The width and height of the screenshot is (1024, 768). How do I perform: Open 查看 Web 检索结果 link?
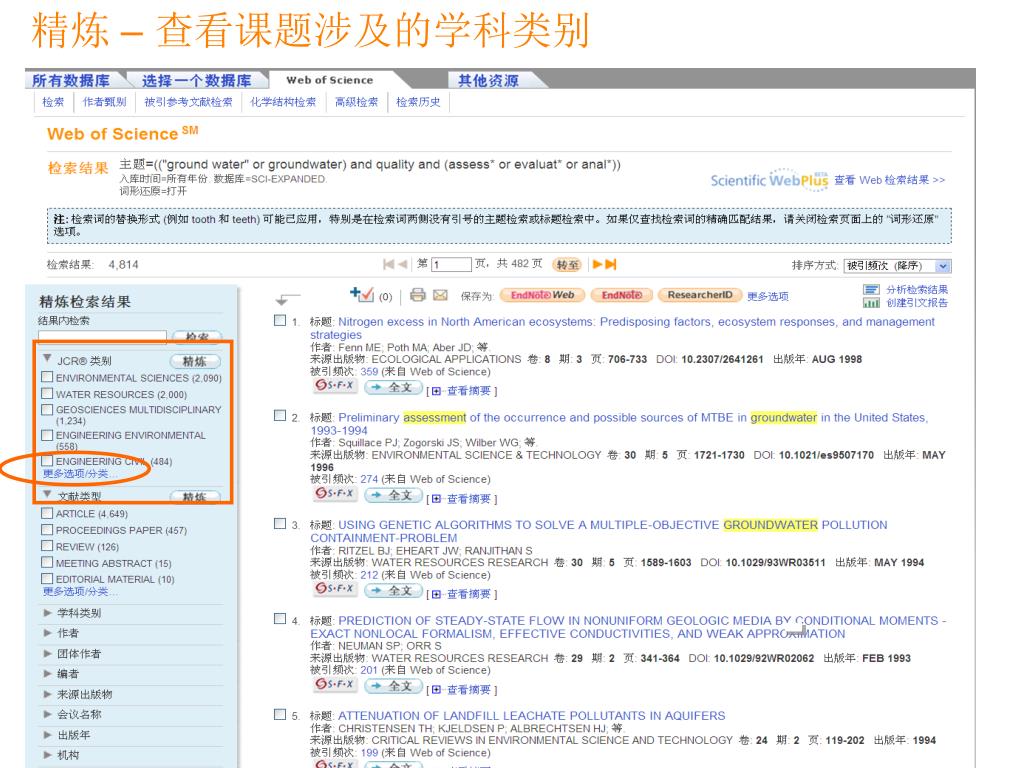889,180
